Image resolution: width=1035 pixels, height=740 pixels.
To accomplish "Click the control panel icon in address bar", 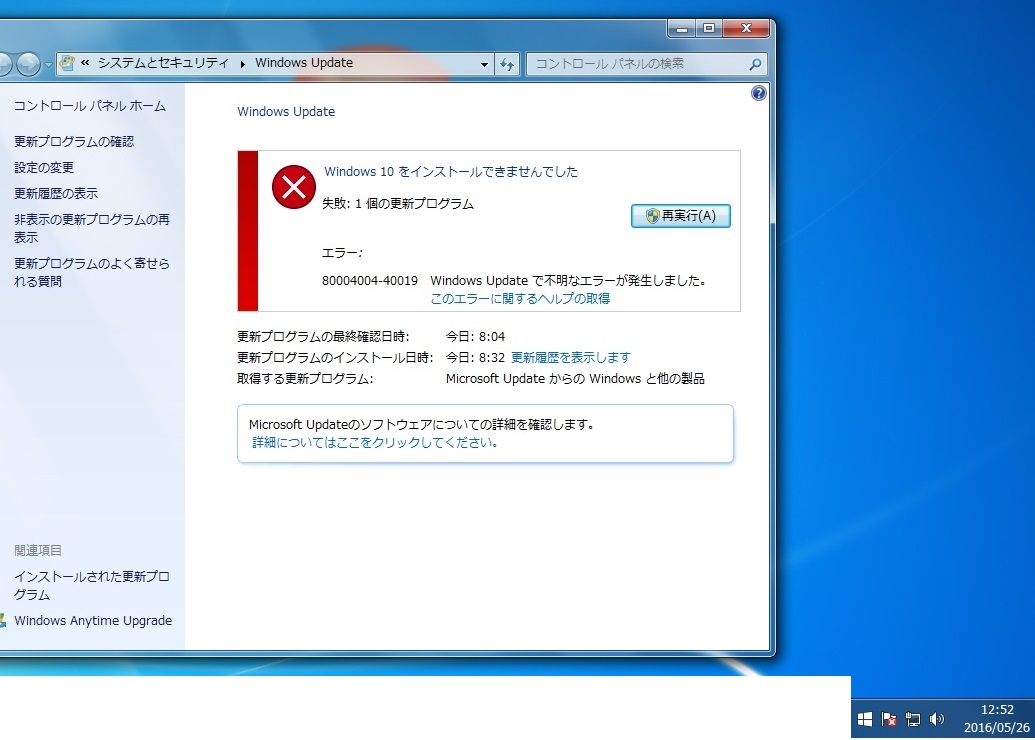I will [x=67, y=63].
